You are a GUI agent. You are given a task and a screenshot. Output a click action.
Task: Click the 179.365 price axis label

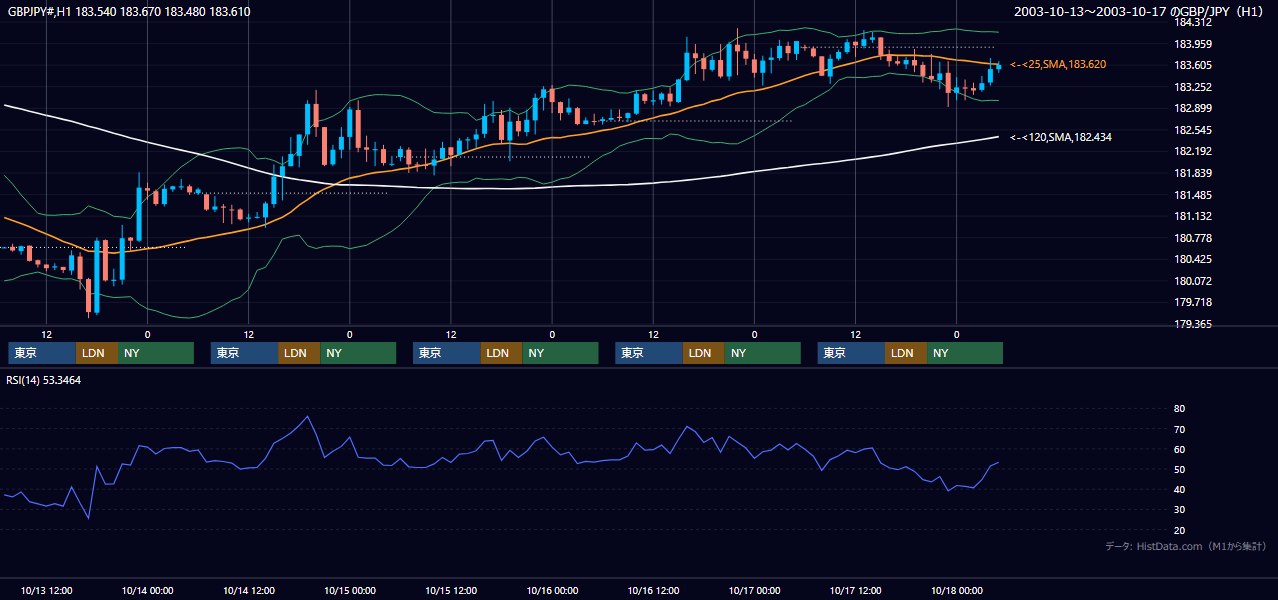1193,324
